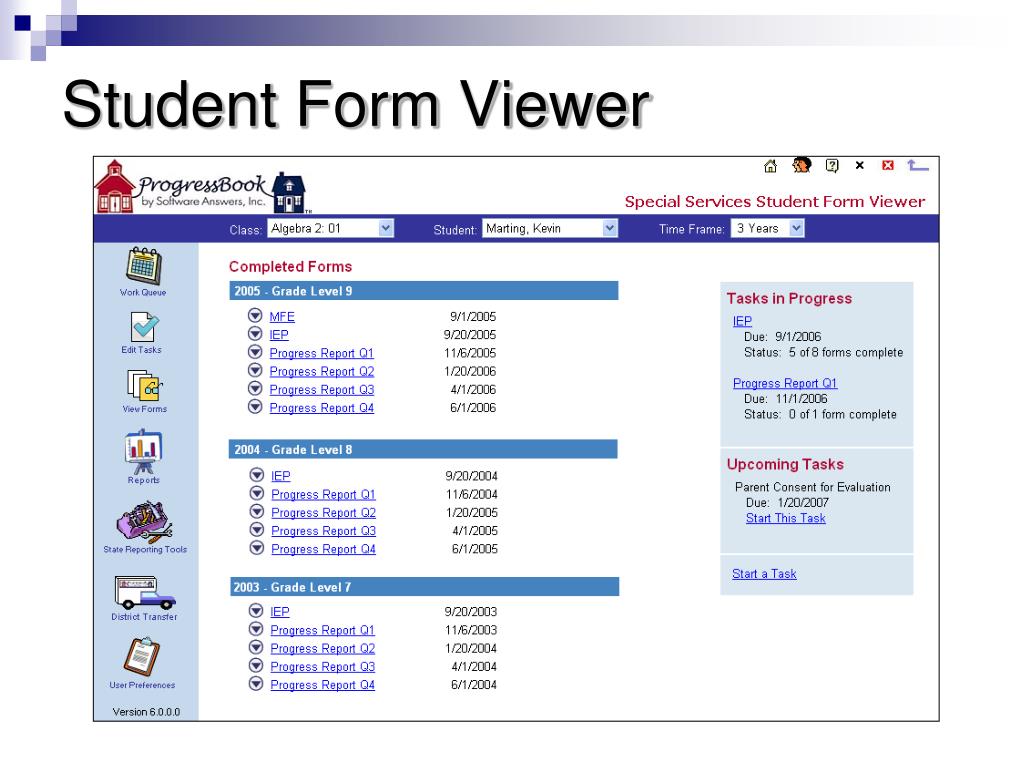Expand the 2003 IEP arrow icon
This screenshot has width=1024, height=768.
click(256, 611)
